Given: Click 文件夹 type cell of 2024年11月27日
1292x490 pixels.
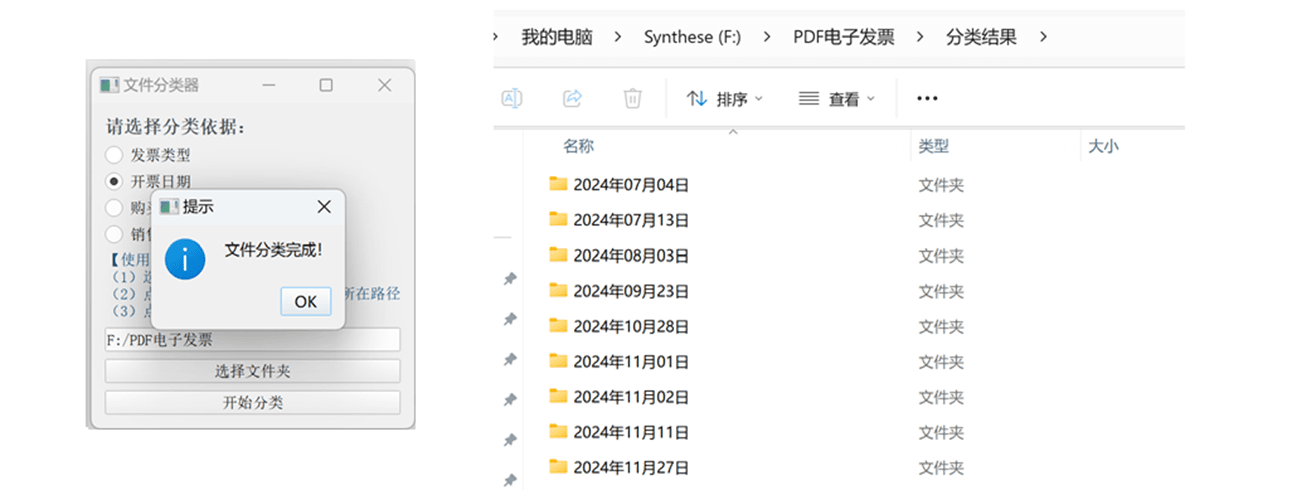Looking at the screenshot, I should (x=941, y=468).
